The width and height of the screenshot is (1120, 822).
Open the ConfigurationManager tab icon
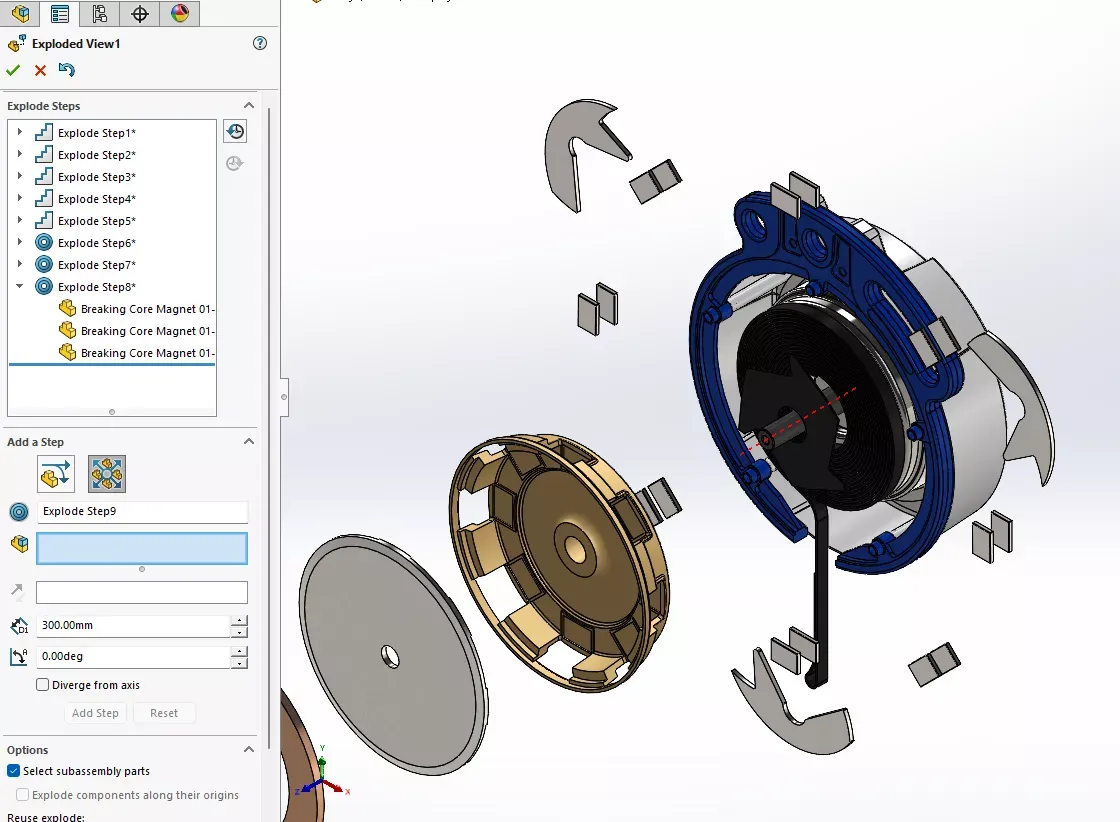coord(99,14)
